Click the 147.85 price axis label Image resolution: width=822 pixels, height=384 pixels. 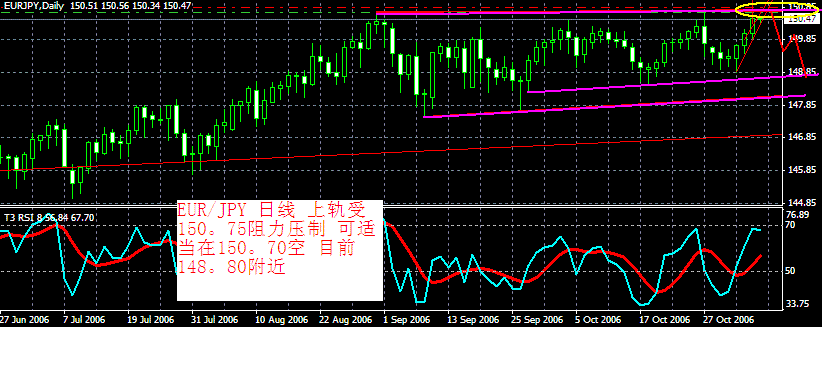802,105
